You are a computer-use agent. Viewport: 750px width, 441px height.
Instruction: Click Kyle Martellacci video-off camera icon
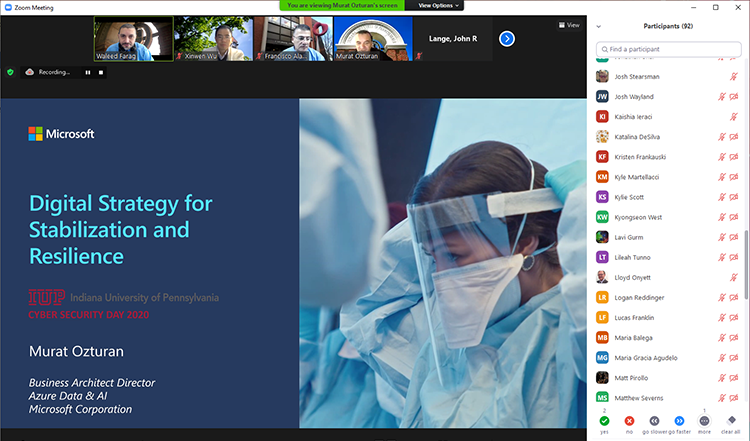734,177
